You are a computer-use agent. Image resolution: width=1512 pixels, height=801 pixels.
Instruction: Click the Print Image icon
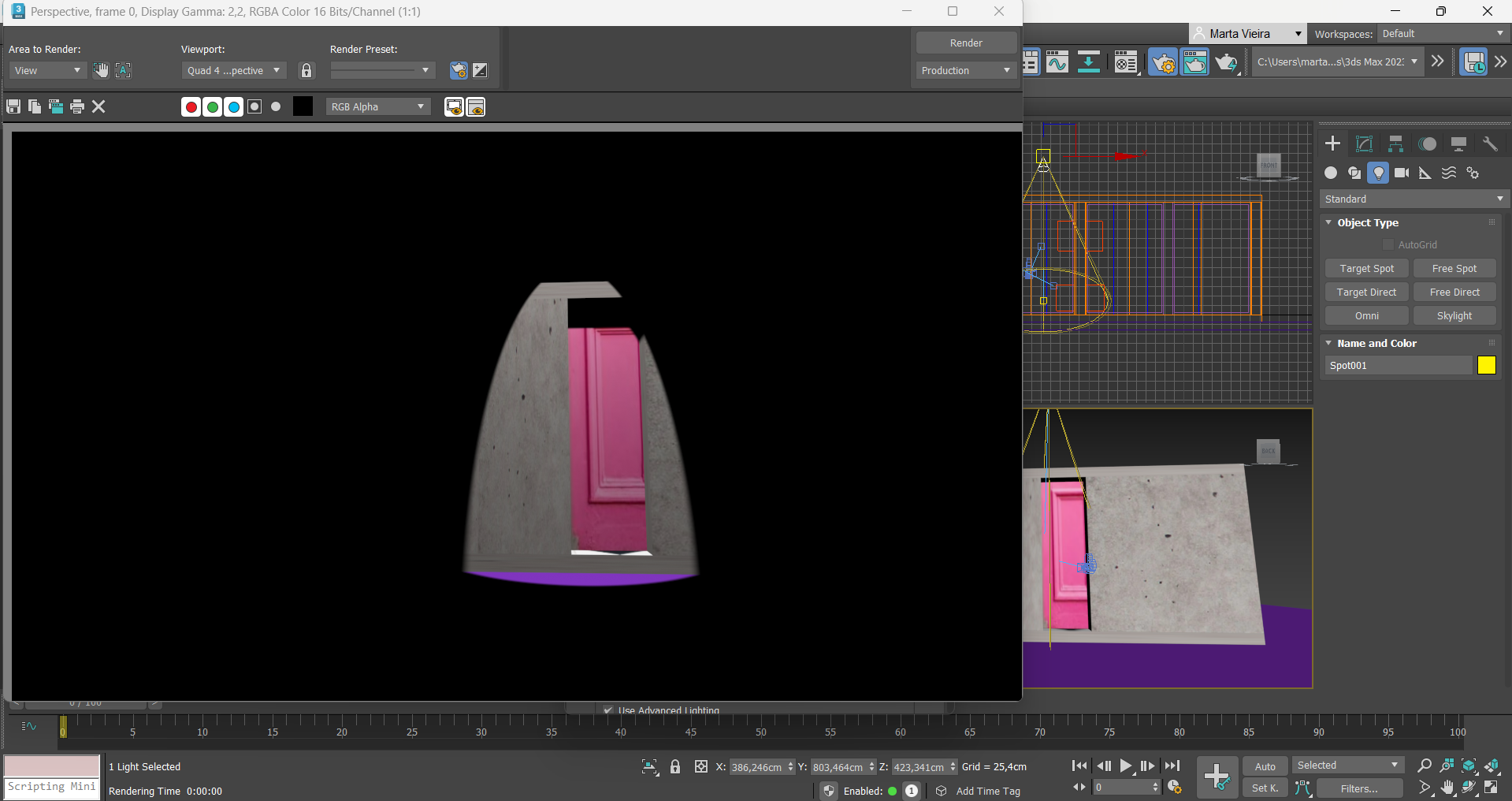pyautogui.click(x=77, y=106)
